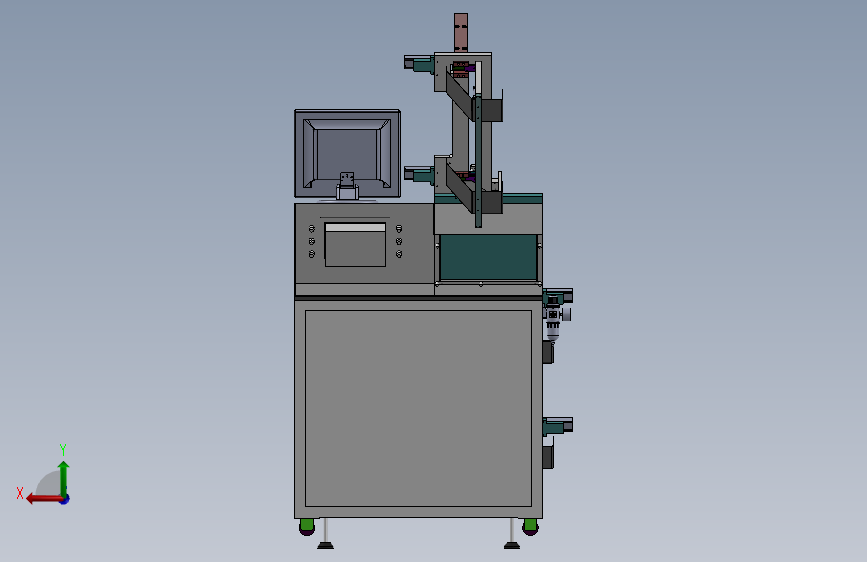Image resolution: width=867 pixels, height=562 pixels.
Task: Select the brown rod on top of the tower
Action: (x=461, y=33)
